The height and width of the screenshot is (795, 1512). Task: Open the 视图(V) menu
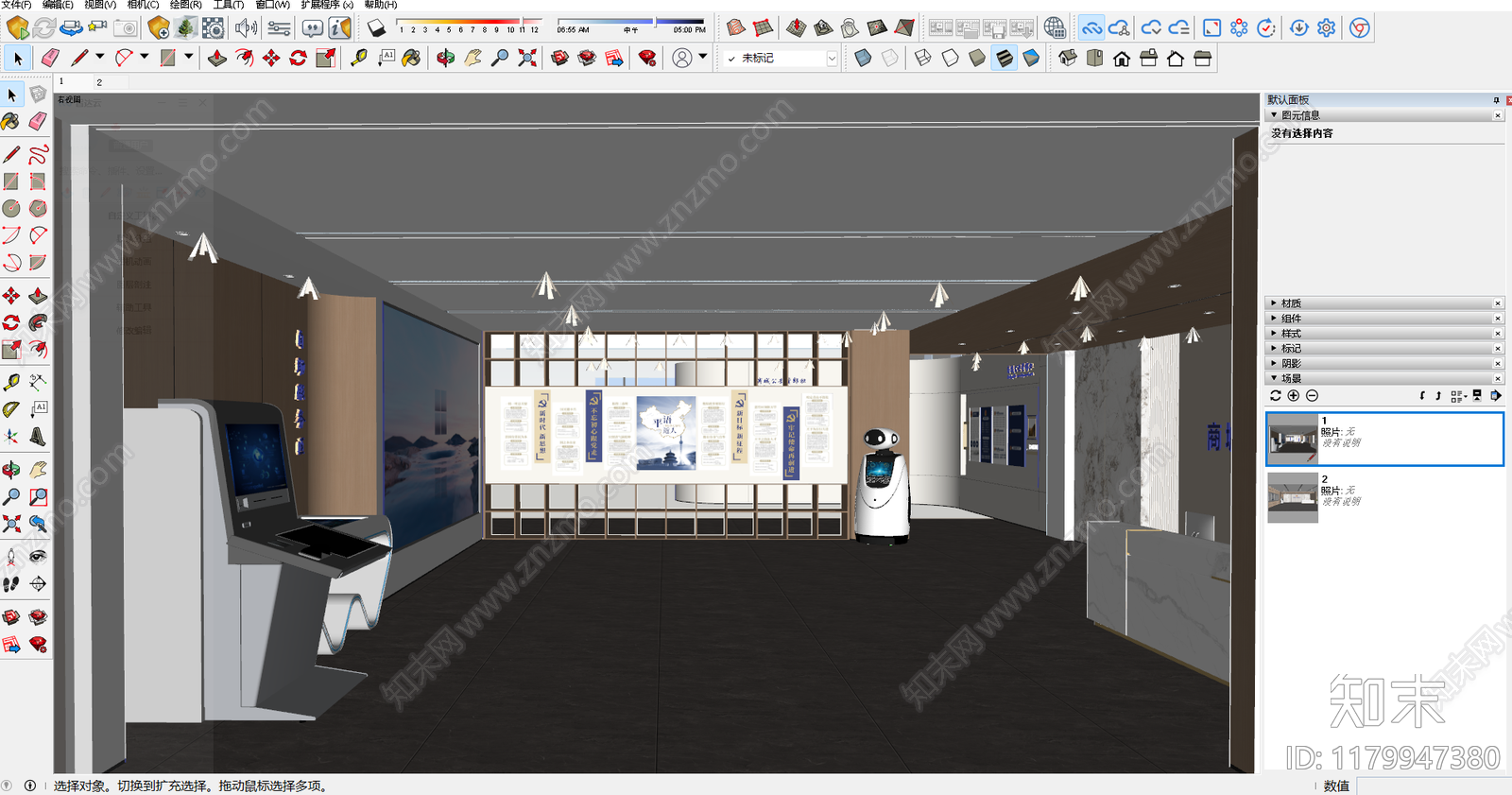click(100, 5)
